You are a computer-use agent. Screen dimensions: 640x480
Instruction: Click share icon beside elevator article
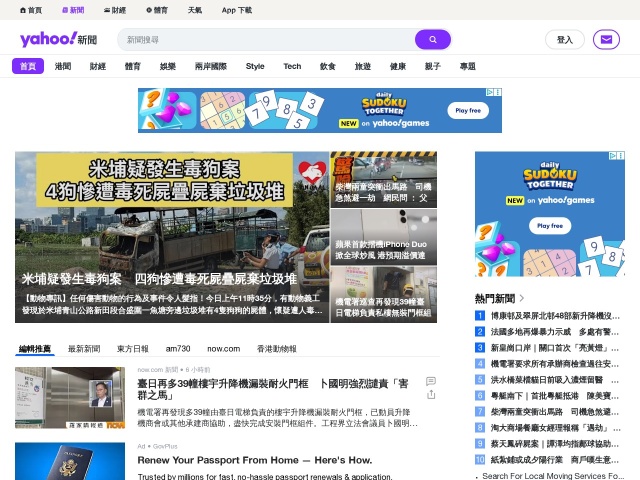pyautogui.click(x=431, y=395)
